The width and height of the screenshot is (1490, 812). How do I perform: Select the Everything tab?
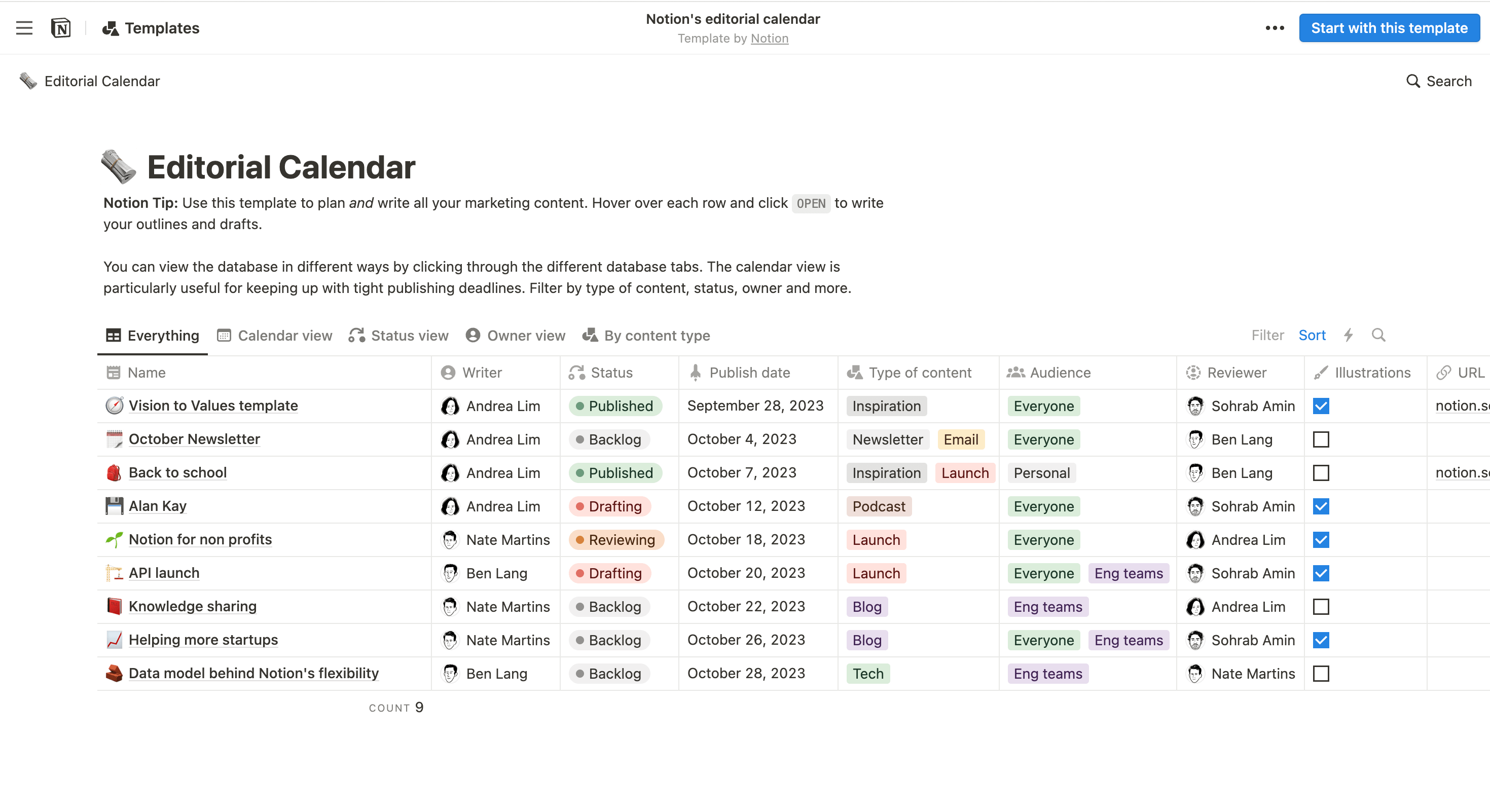(x=152, y=336)
